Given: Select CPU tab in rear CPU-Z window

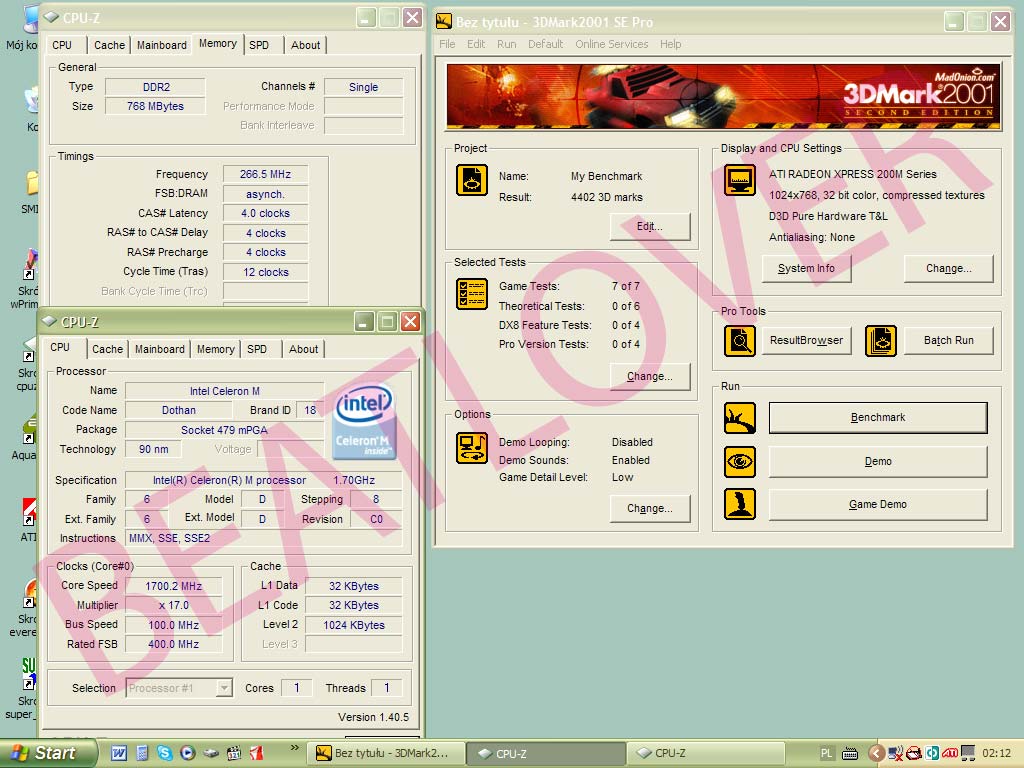Looking at the screenshot, I should click(62, 45).
